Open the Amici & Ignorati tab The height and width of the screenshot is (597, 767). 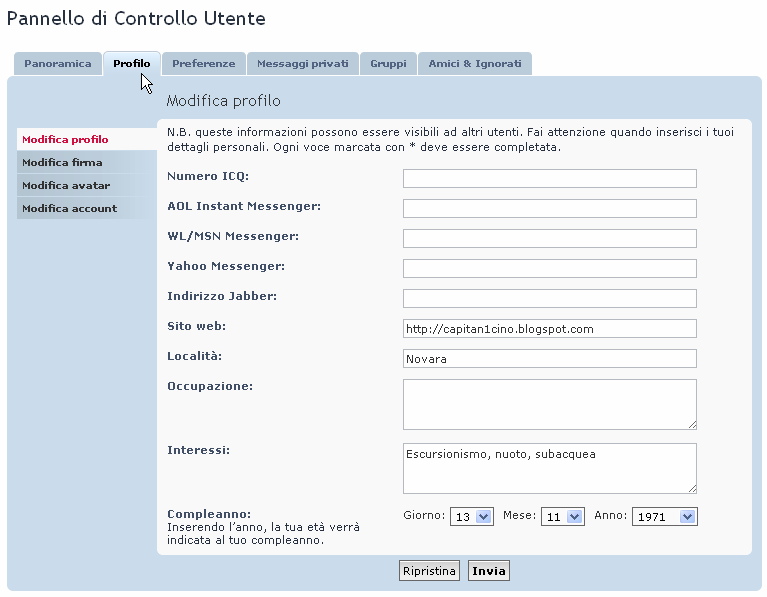(475, 64)
